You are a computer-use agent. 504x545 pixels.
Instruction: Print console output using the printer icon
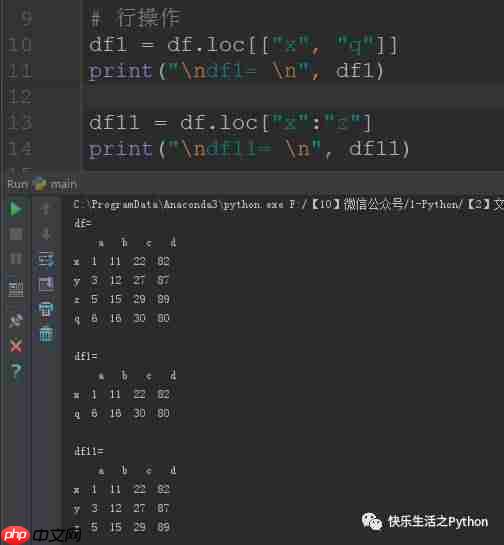coord(46,309)
